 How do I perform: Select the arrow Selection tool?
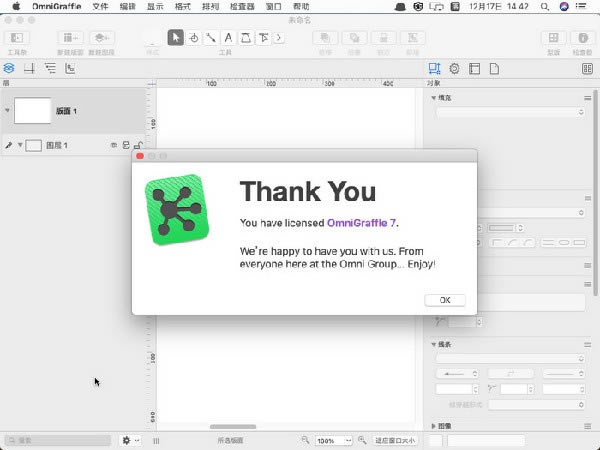[x=176, y=38]
